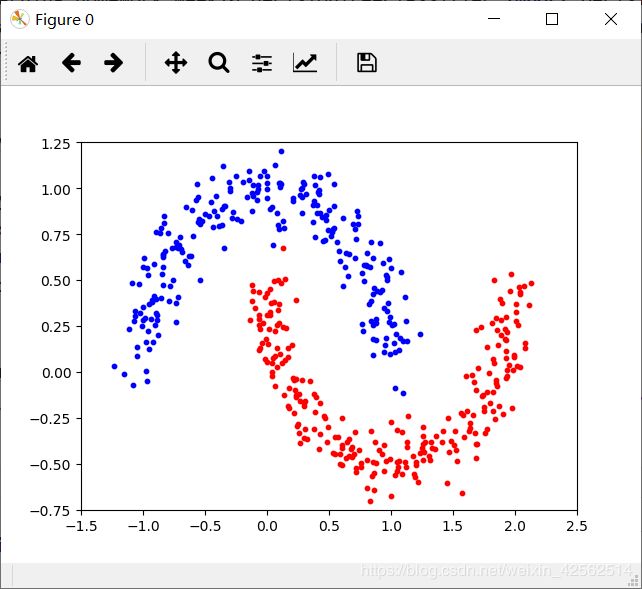This screenshot has width=642, height=589.
Task: Click the matplotlib icon in the title bar
Action: (x=19, y=19)
